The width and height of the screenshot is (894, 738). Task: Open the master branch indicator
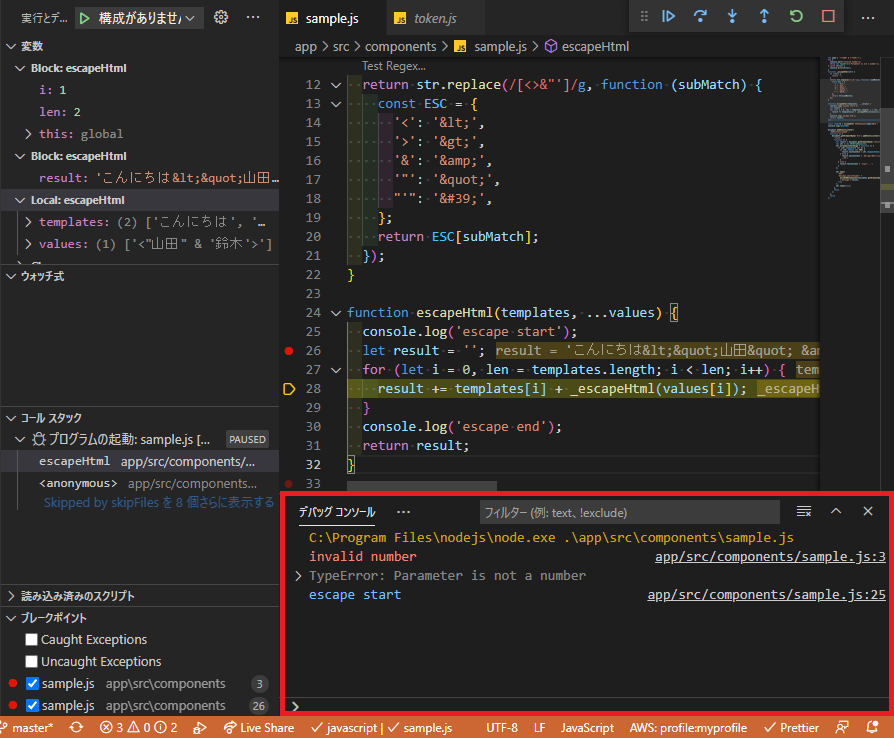(x=27, y=728)
